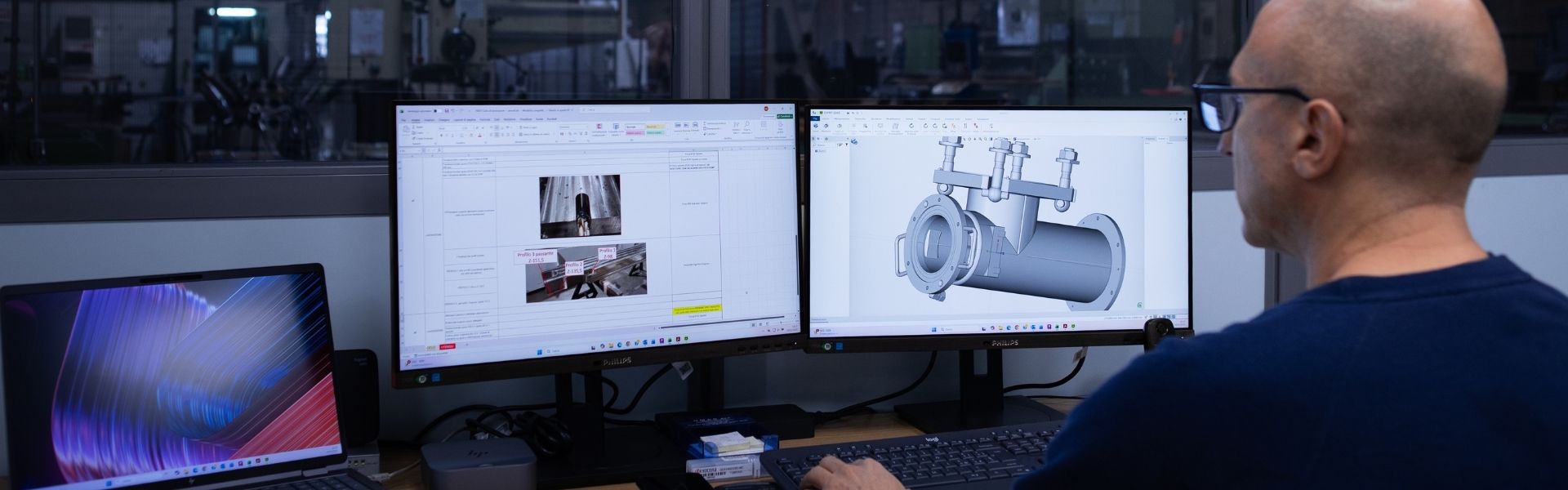Screen dimensions: 1568x490
Task: Open the Inserisci ribbon tab in Excel
Action: click(430, 120)
